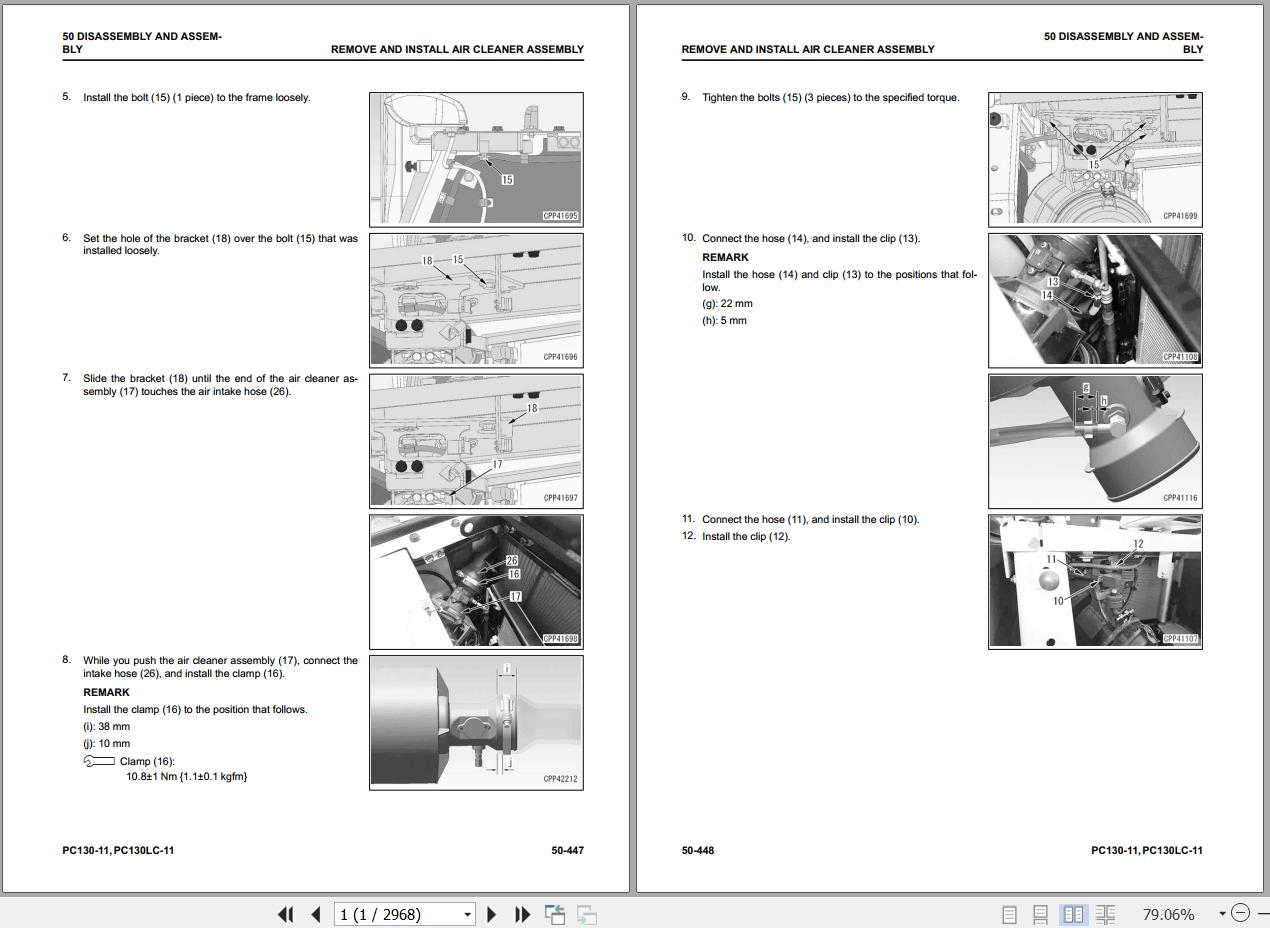The image size is (1270, 928).
Task: Zoom out with the minus button
Action: pos(1240,913)
